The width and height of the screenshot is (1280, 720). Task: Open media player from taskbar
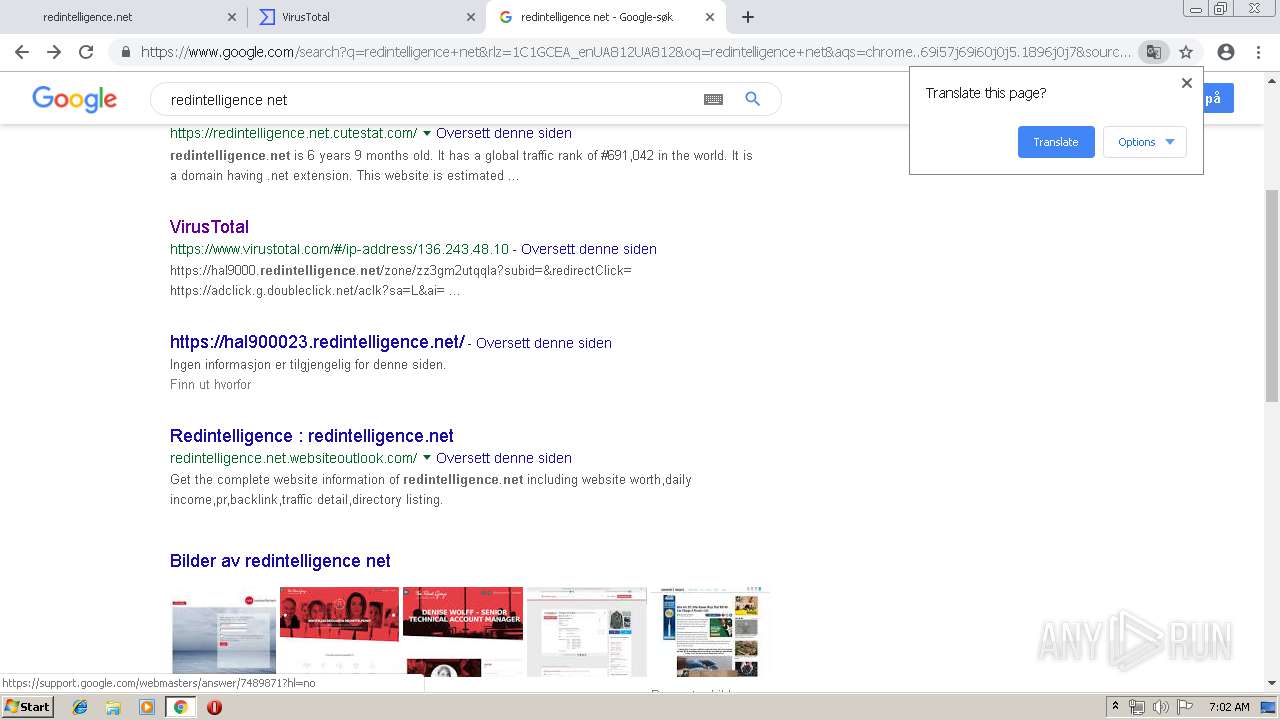pos(147,707)
